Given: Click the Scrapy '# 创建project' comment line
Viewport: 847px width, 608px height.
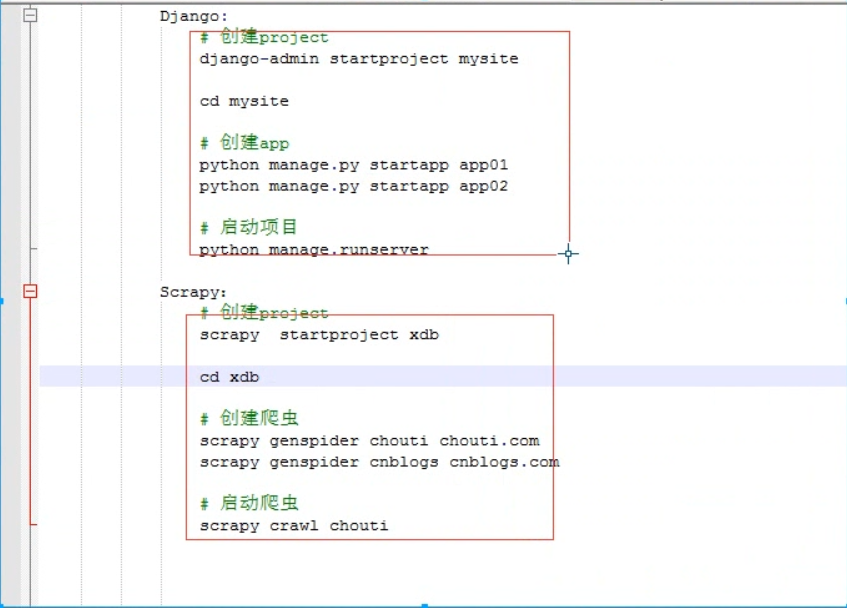Looking at the screenshot, I should [x=264, y=313].
